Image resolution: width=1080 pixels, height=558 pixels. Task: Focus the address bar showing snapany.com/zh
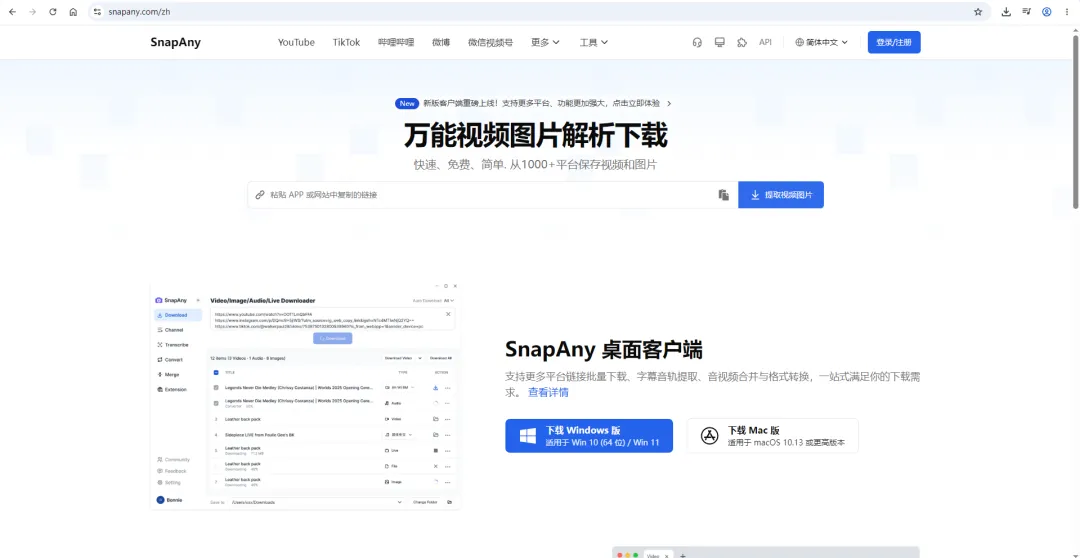[x=537, y=12]
